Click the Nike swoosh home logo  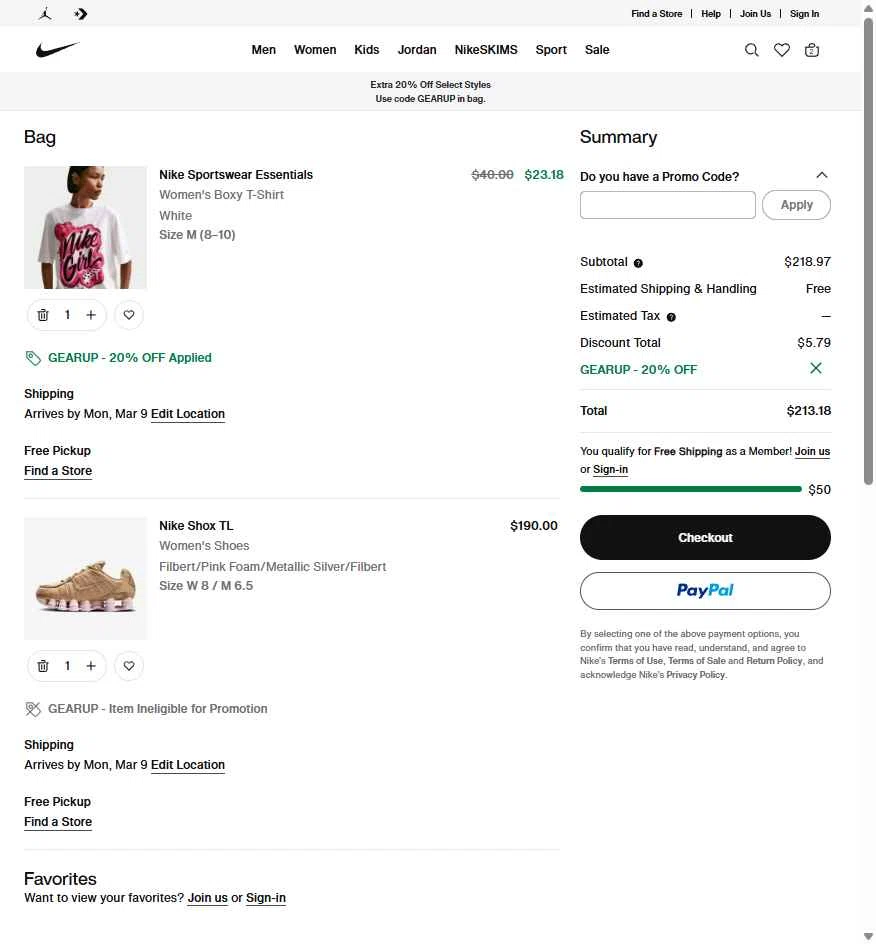pyautogui.click(x=57, y=50)
